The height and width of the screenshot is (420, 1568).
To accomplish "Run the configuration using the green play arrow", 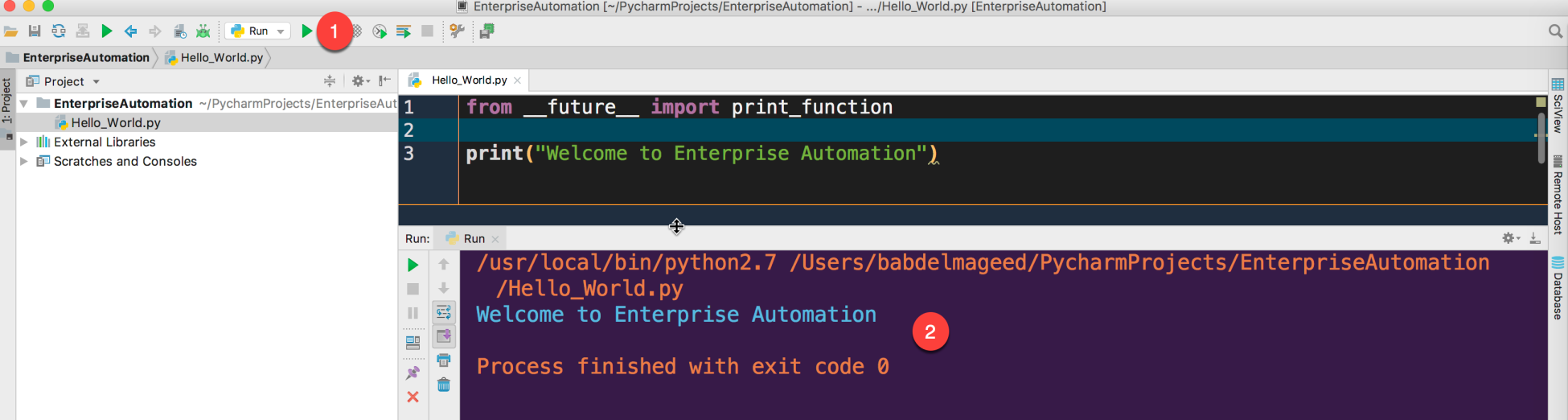I will [306, 31].
